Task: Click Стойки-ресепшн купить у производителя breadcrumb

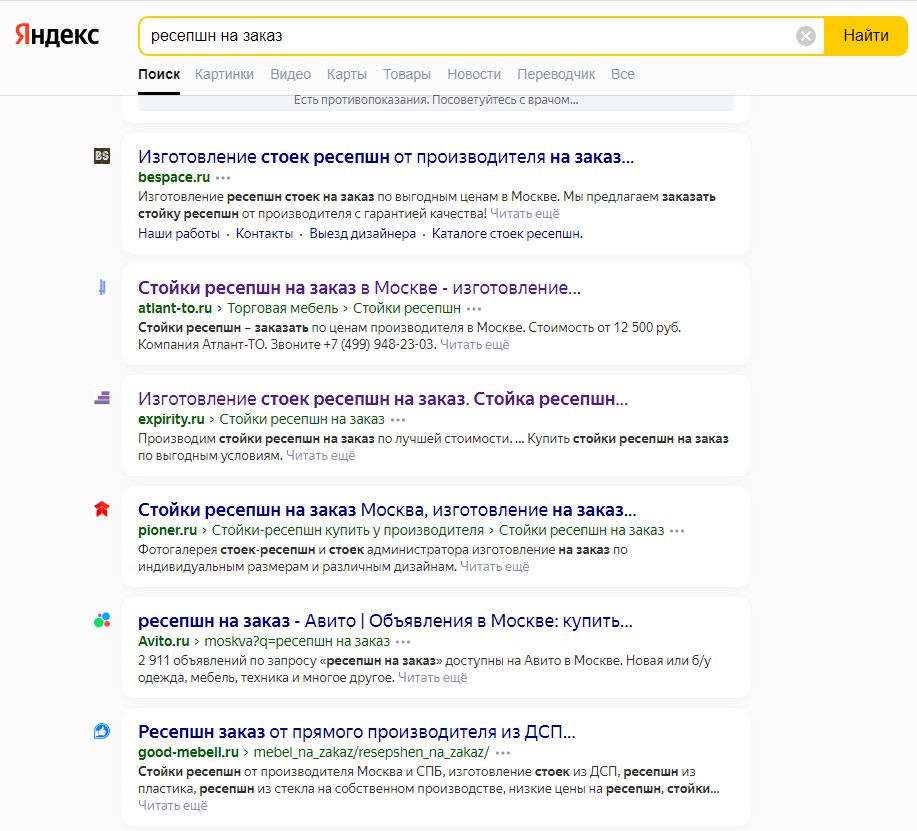Action: click(347, 530)
